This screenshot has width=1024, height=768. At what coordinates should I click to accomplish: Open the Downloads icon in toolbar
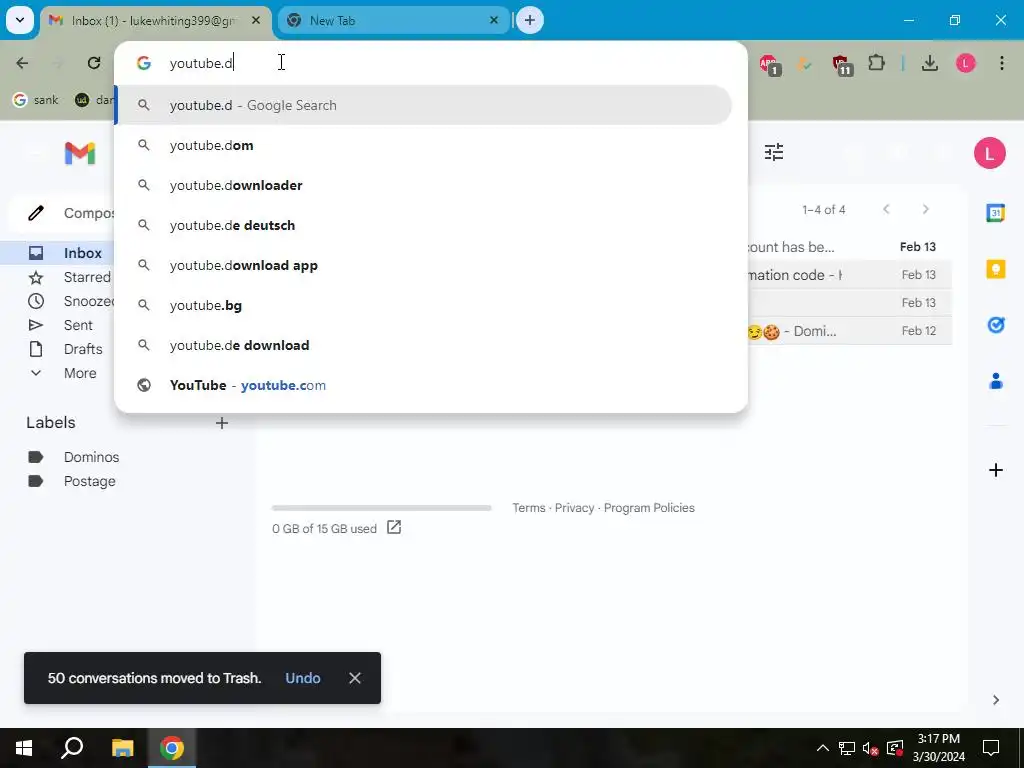(x=930, y=63)
